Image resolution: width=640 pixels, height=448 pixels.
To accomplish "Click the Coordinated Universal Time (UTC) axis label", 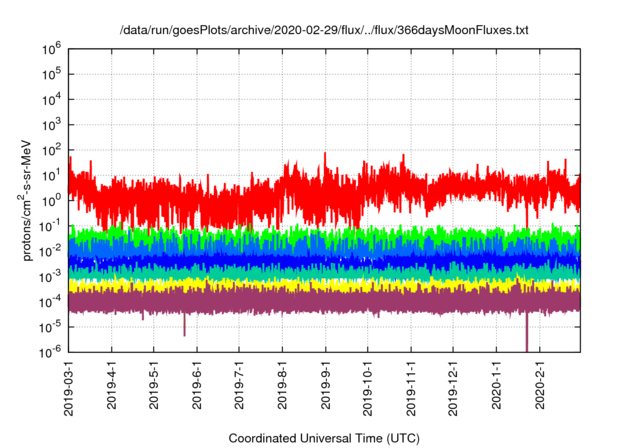I will click(323, 438).
